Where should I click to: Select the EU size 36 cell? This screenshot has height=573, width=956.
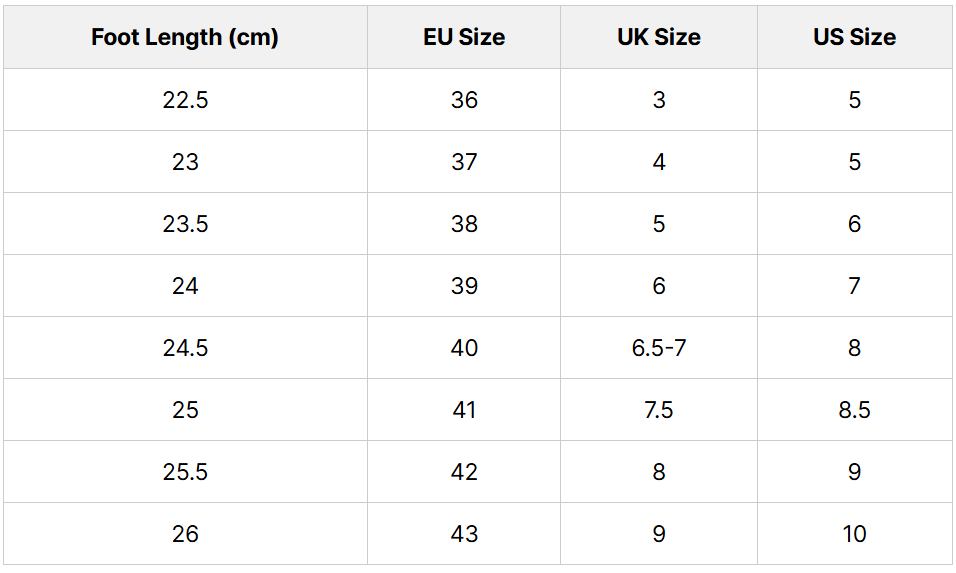click(464, 99)
